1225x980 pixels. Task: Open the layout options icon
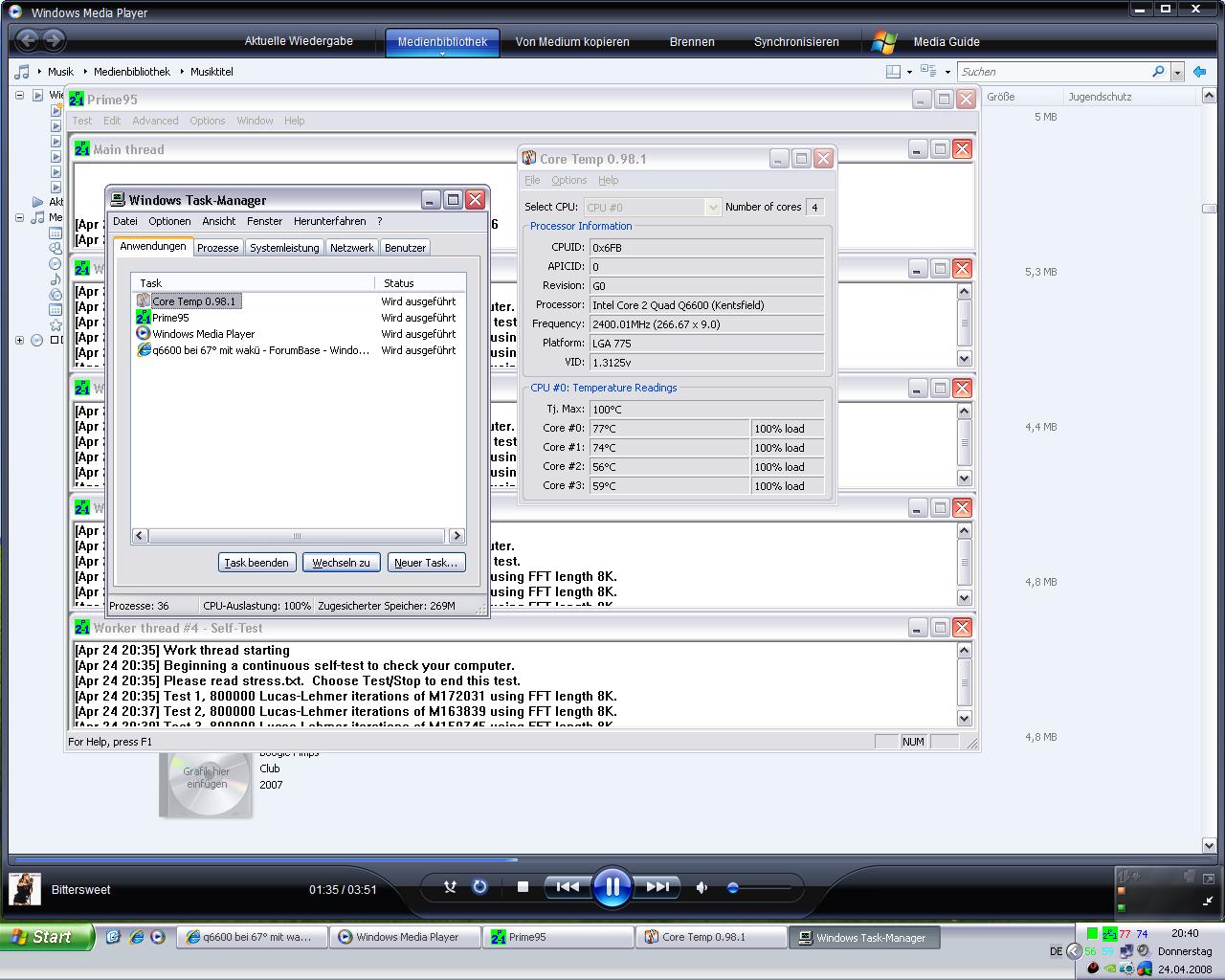coord(893,72)
